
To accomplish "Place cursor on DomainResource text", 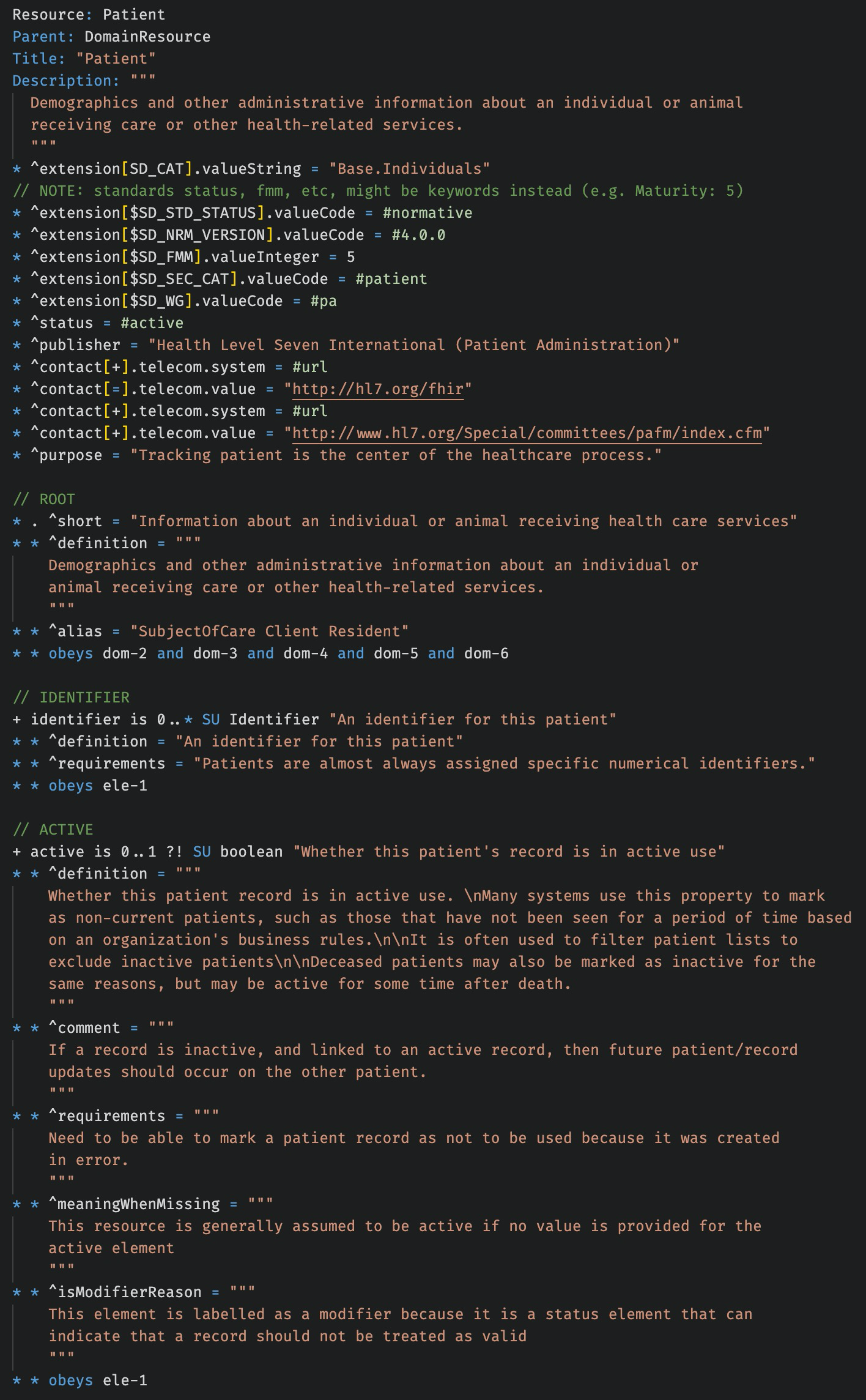I will (147, 37).
